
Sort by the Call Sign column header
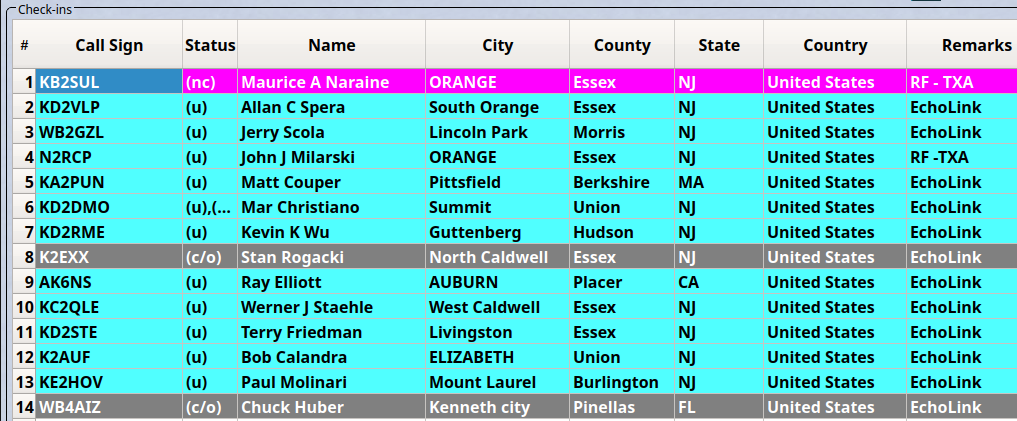click(x=109, y=45)
